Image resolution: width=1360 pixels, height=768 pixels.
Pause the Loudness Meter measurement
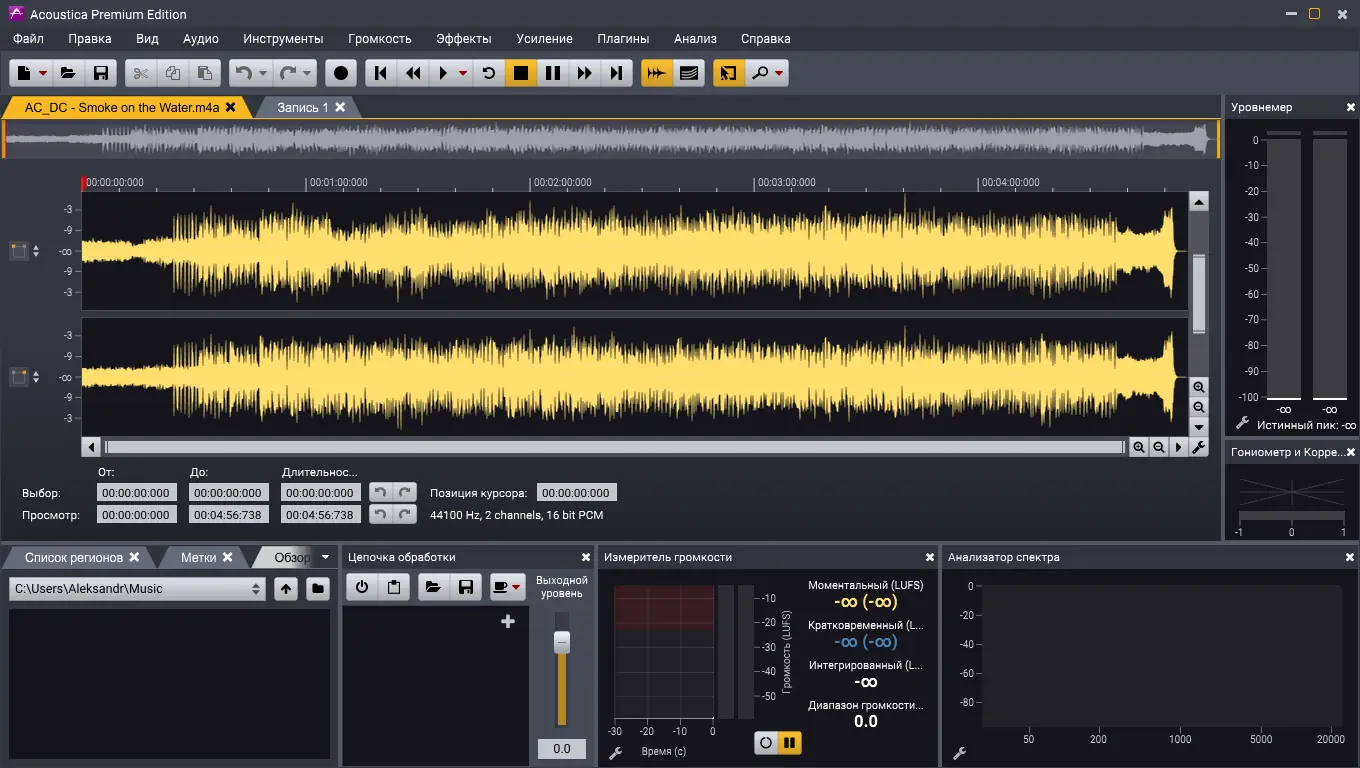(x=789, y=743)
